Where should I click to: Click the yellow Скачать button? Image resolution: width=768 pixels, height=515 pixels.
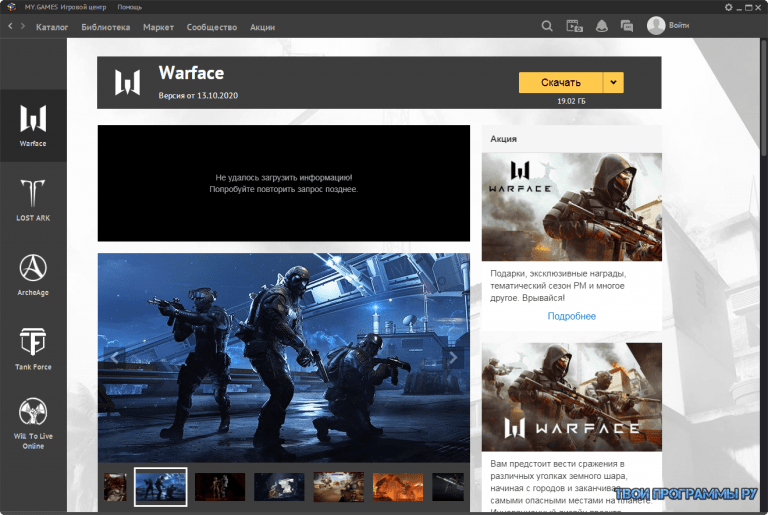(561, 82)
